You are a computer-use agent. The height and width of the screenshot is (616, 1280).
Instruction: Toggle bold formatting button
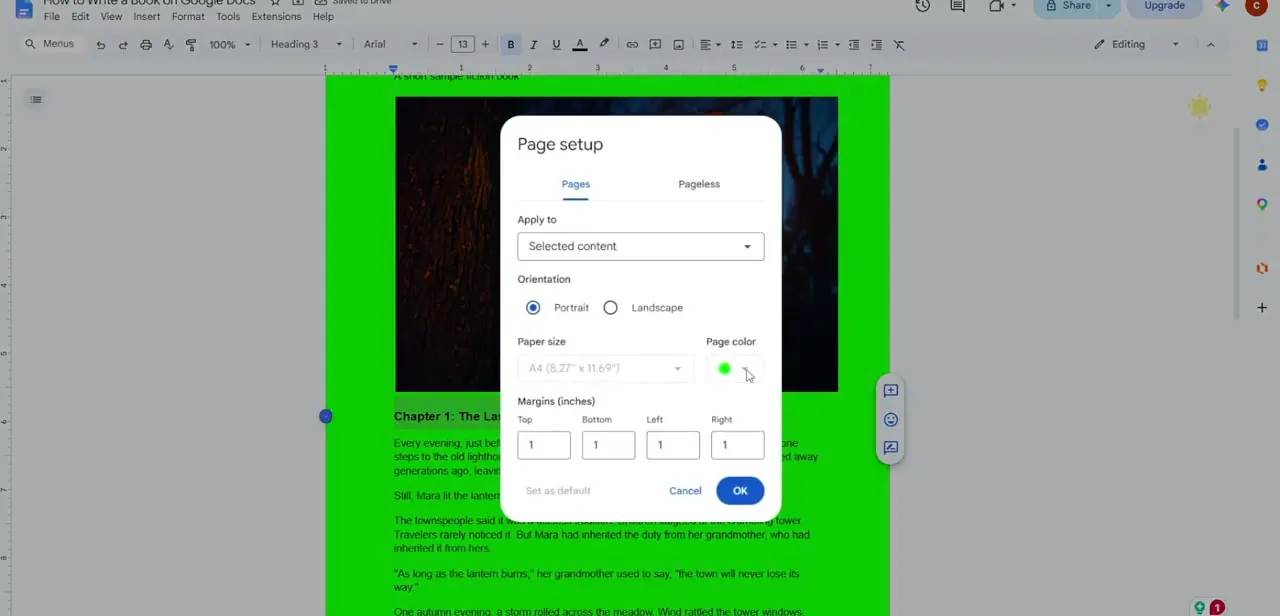tap(511, 44)
